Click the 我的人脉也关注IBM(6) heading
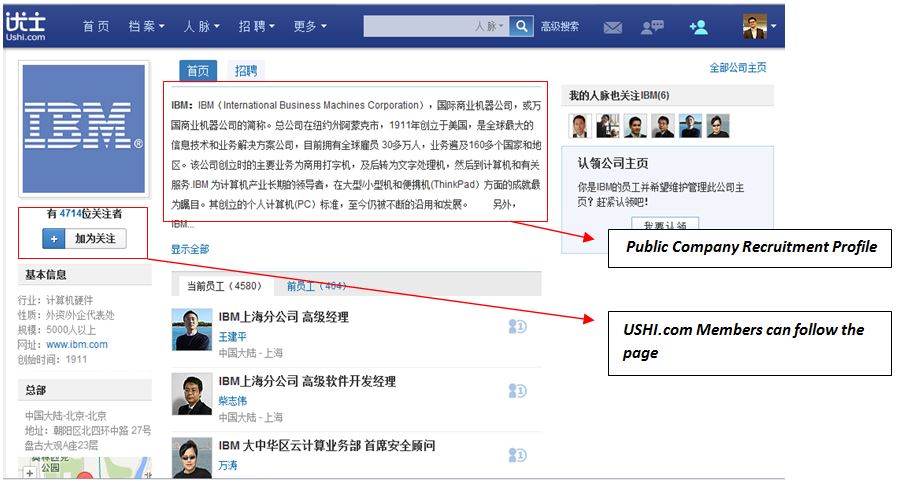Image resolution: width=902 pixels, height=494 pixels. 619,95
